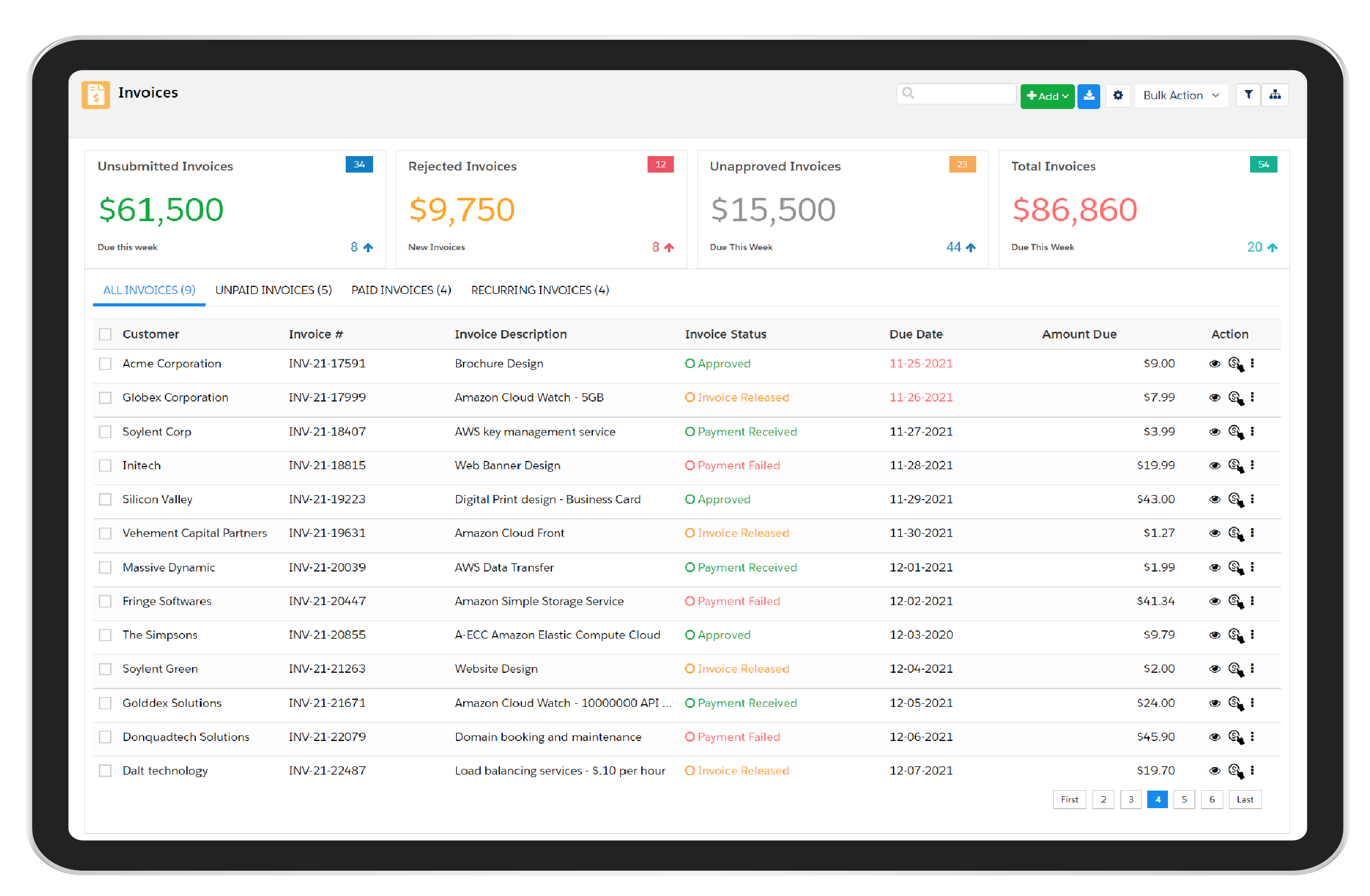This screenshot has width=1370, height=896.
Task: View the Dalt technology invoice eye icon
Action: click(1214, 771)
